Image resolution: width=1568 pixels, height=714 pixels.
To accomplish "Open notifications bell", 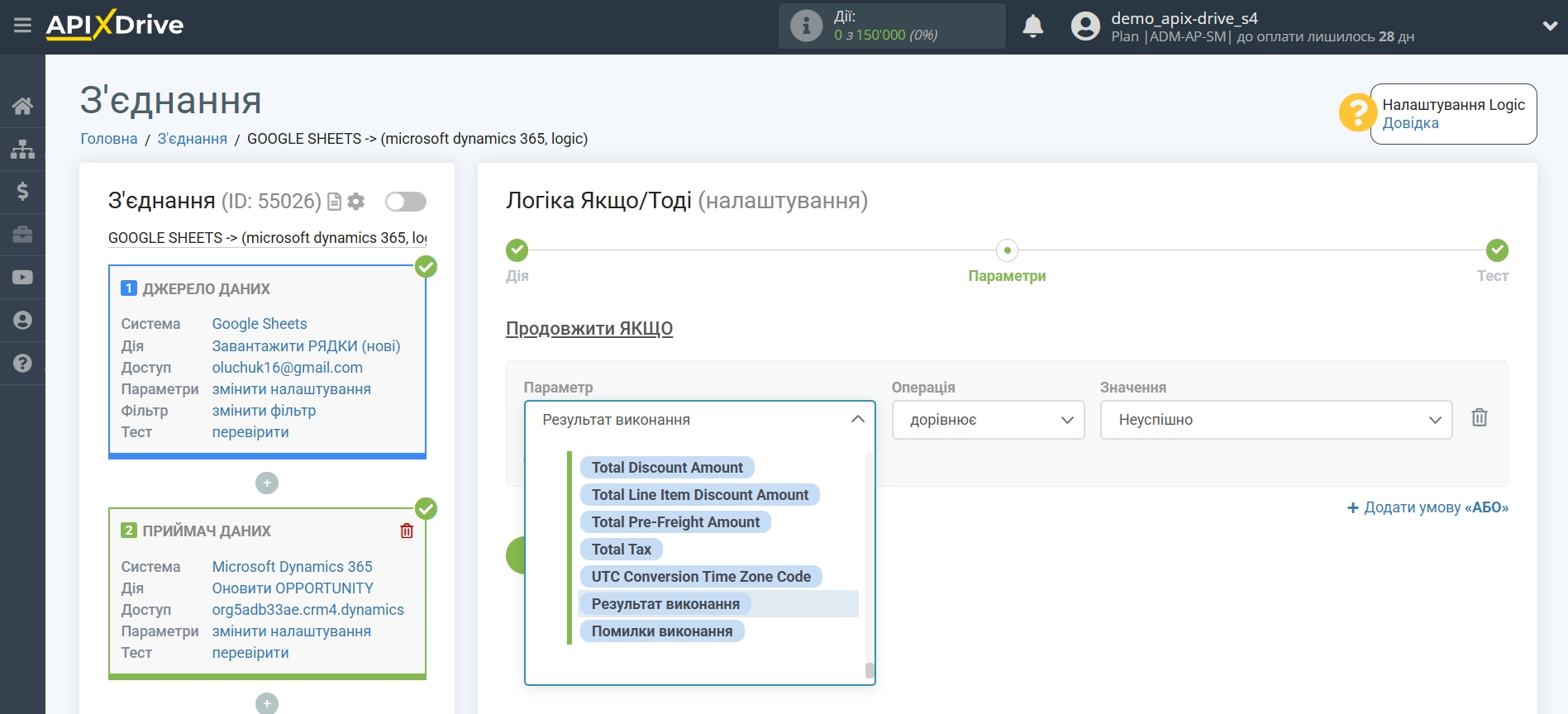I will pos(1032,26).
